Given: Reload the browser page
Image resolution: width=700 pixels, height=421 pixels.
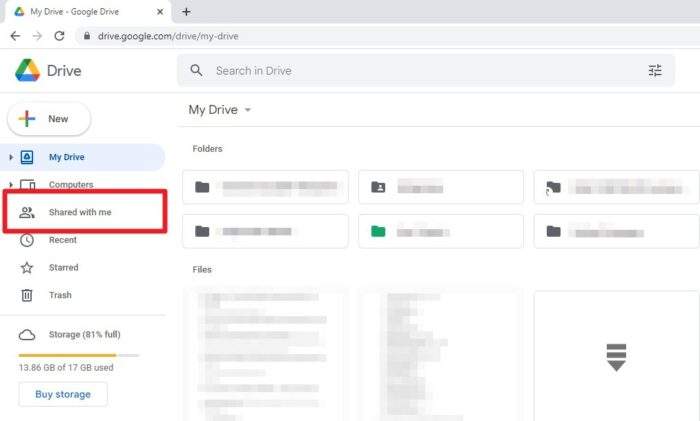Looking at the screenshot, I should click(59, 36).
